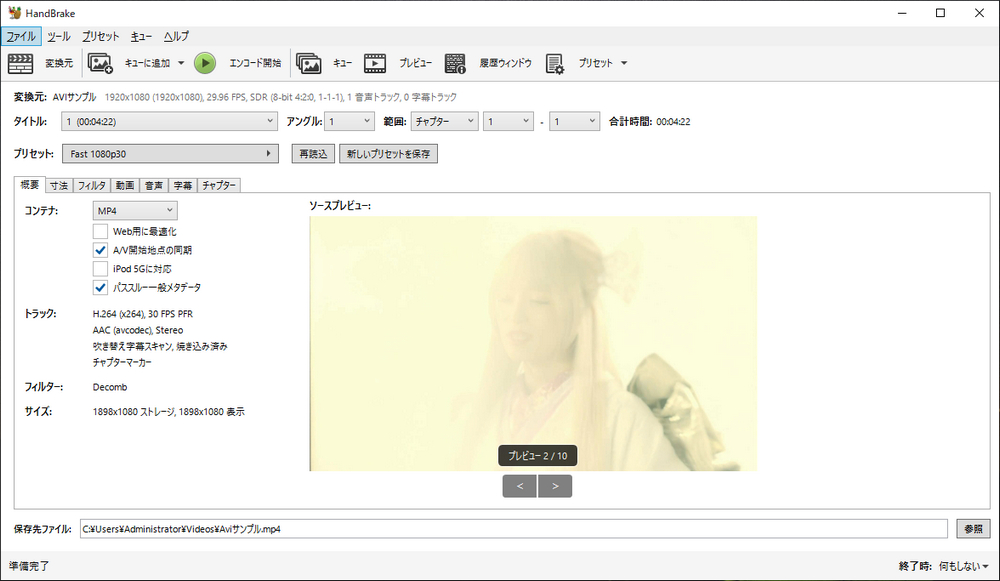Open the 履歴ウィンドウ activity log icon
Viewport: 1000px width, 581px height.
tap(455, 63)
